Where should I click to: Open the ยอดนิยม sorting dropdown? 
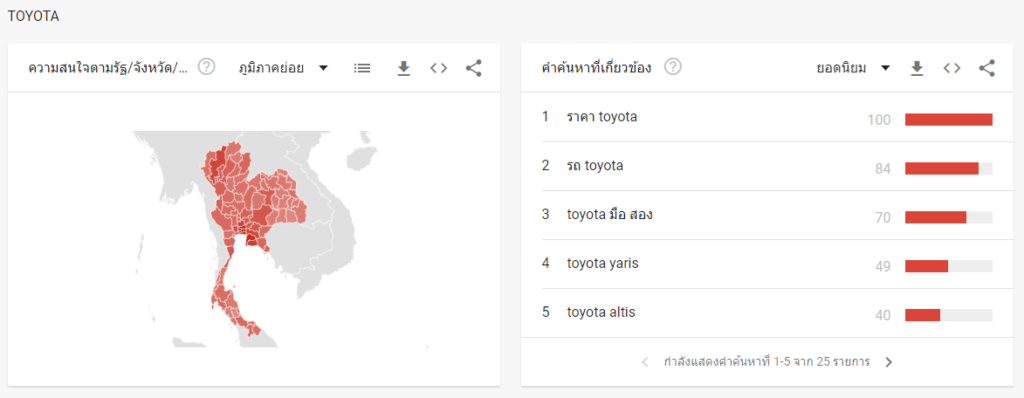click(x=853, y=68)
